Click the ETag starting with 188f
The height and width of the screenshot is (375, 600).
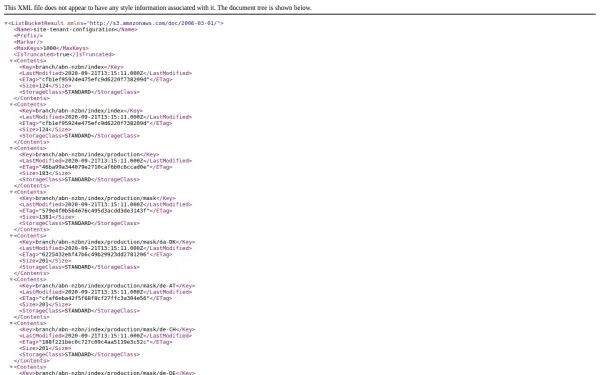pyautogui.click(x=96, y=342)
